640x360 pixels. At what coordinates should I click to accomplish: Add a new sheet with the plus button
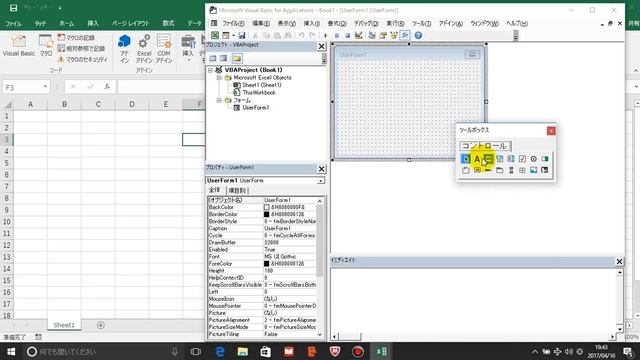tap(100, 325)
